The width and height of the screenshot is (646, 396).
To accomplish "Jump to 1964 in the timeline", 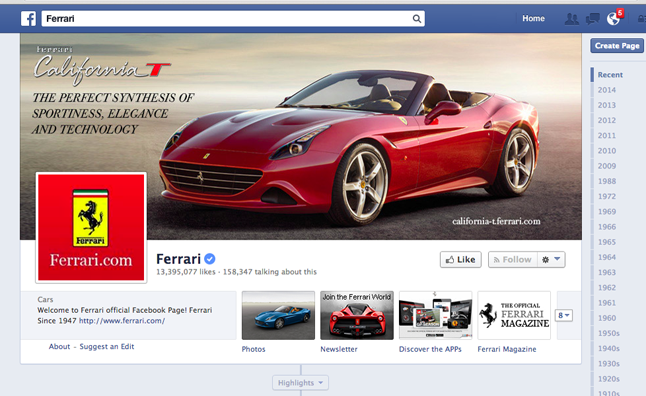I will (x=607, y=257).
